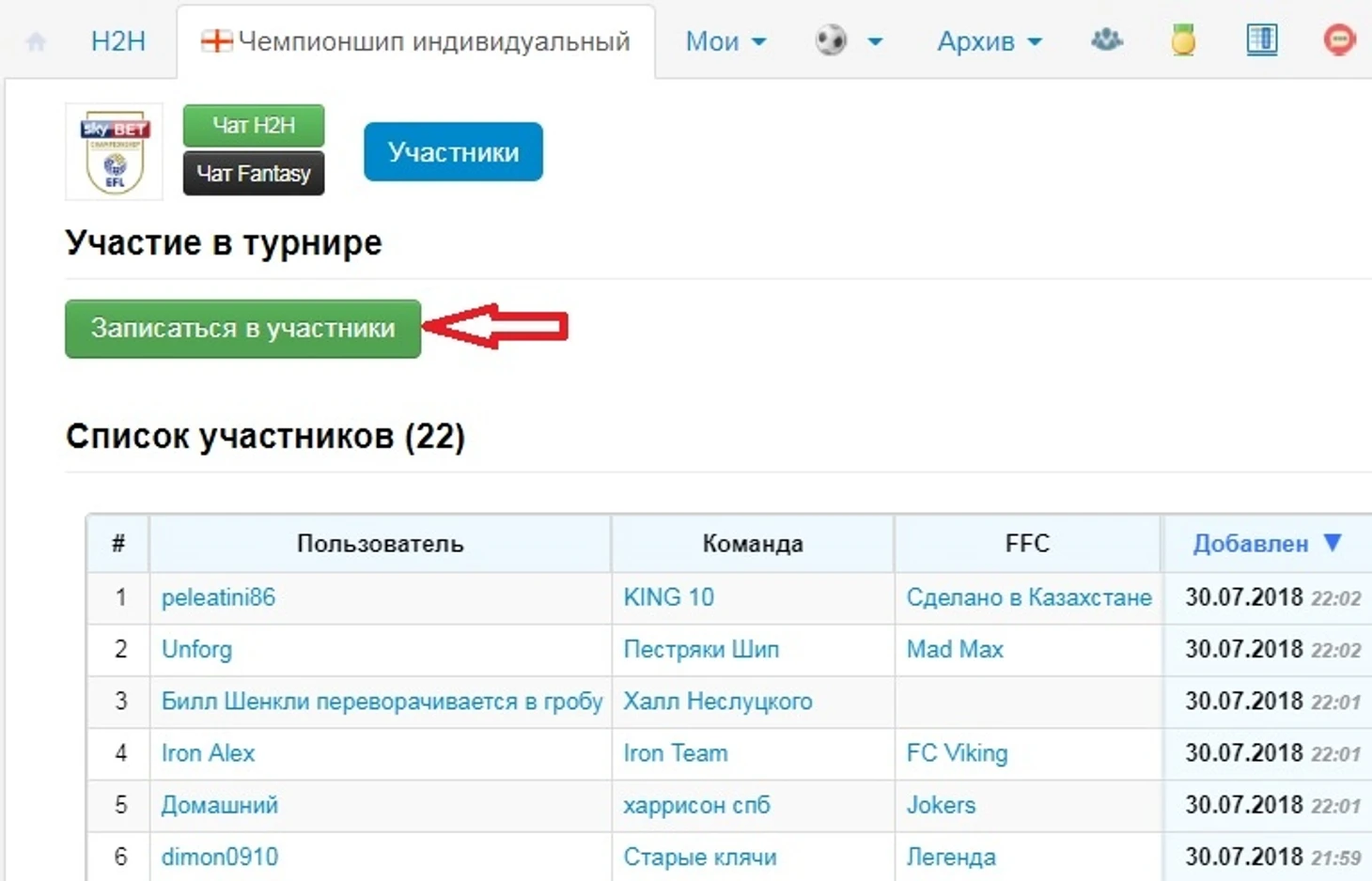Open team KING 10
The height and width of the screenshot is (881, 1372).
click(x=669, y=597)
